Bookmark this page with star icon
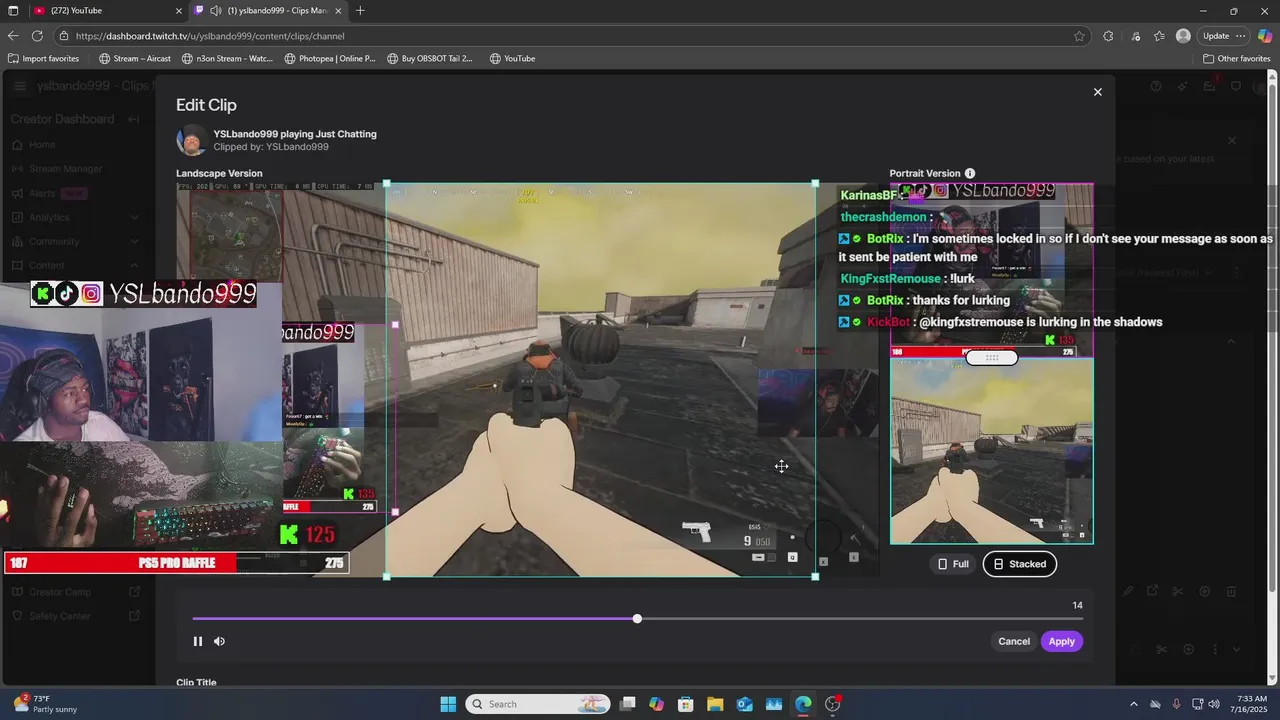This screenshot has height=720, width=1280. 1079,36
